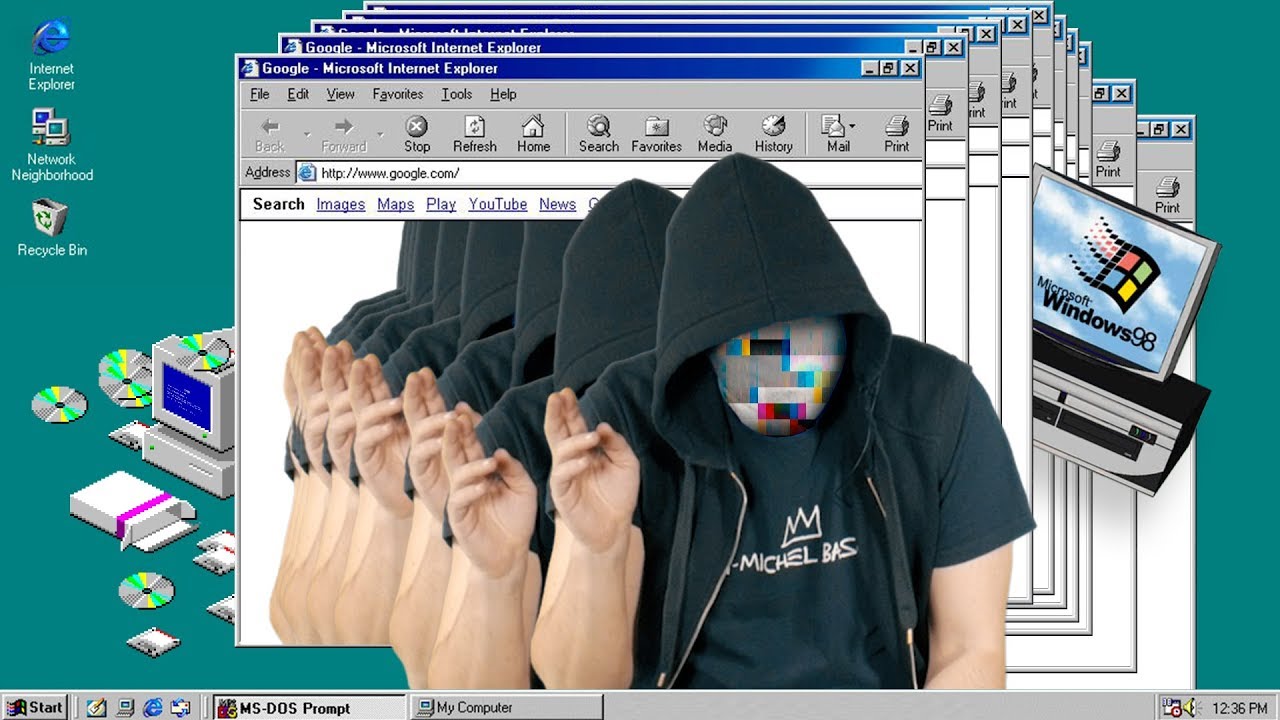Open the Help menu

coord(503,94)
